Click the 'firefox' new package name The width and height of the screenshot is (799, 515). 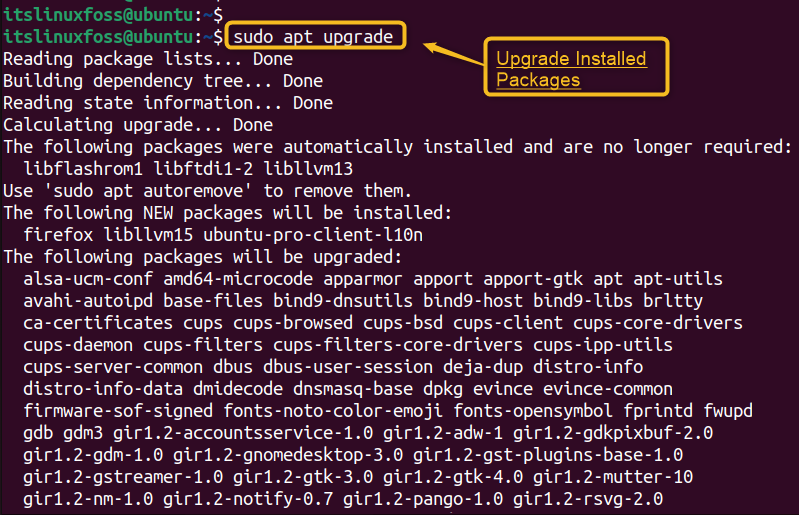pyautogui.click(x=58, y=235)
